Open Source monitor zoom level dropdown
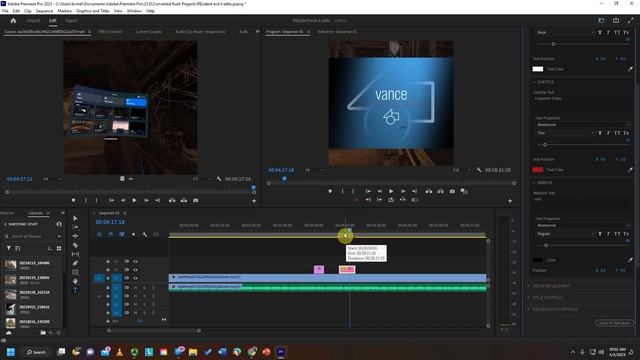 [x=52, y=179]
